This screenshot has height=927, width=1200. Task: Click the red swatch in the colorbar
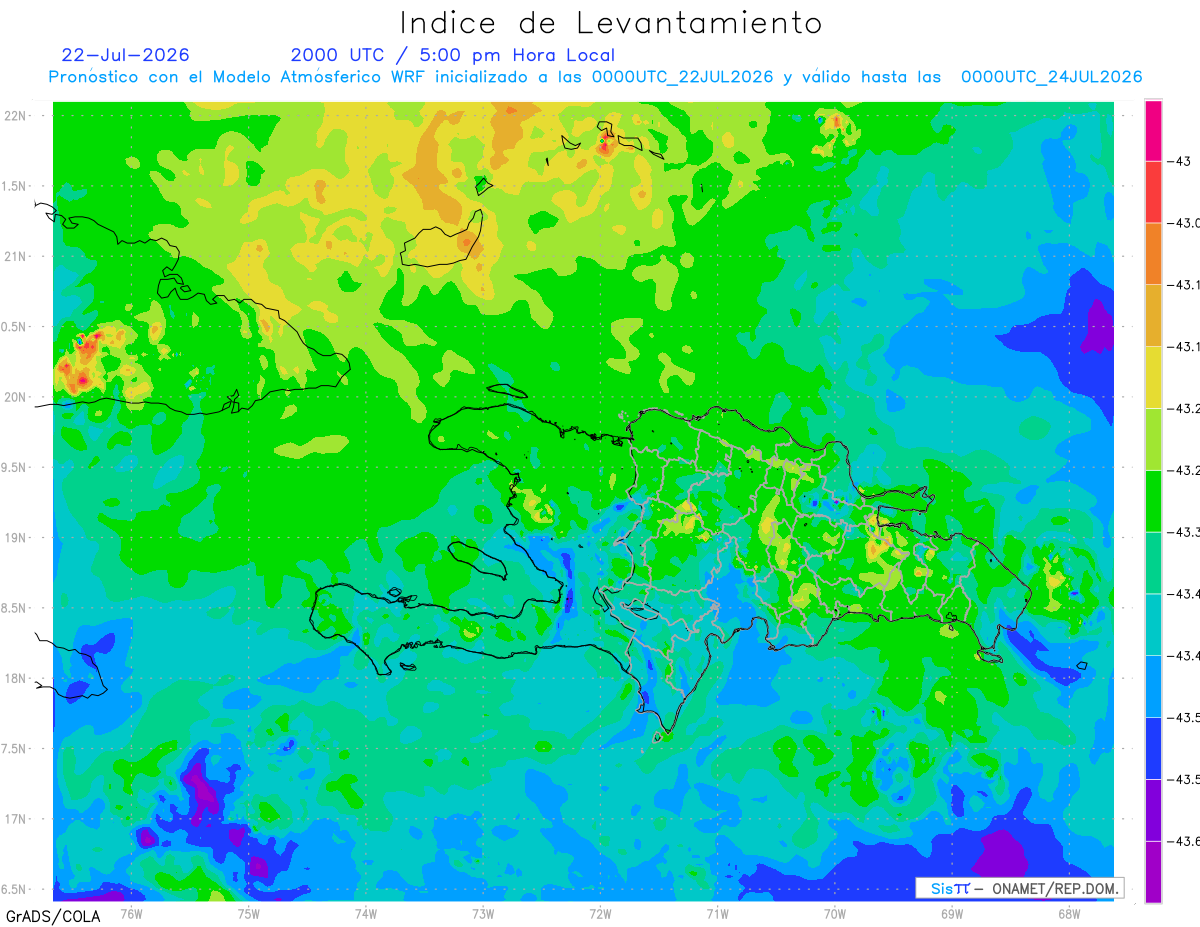[1153, 192]
